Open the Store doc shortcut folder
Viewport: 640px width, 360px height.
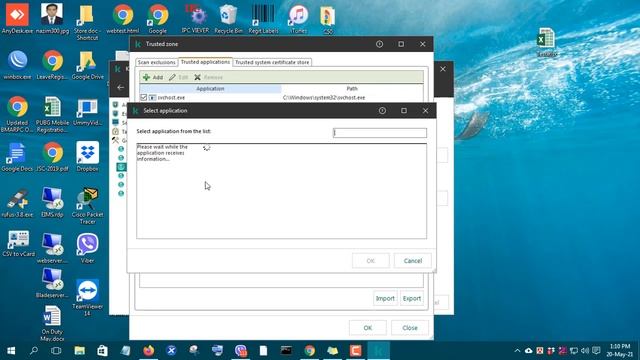(x=87, y=21)
